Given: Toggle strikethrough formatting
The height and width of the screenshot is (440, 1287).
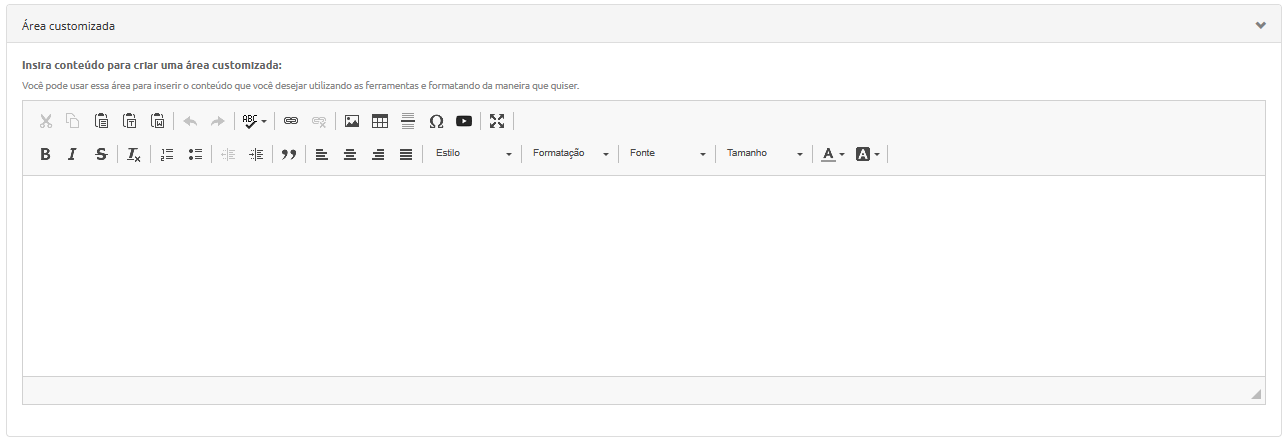Looking at the screenshot, I should (x=100, y=154).
